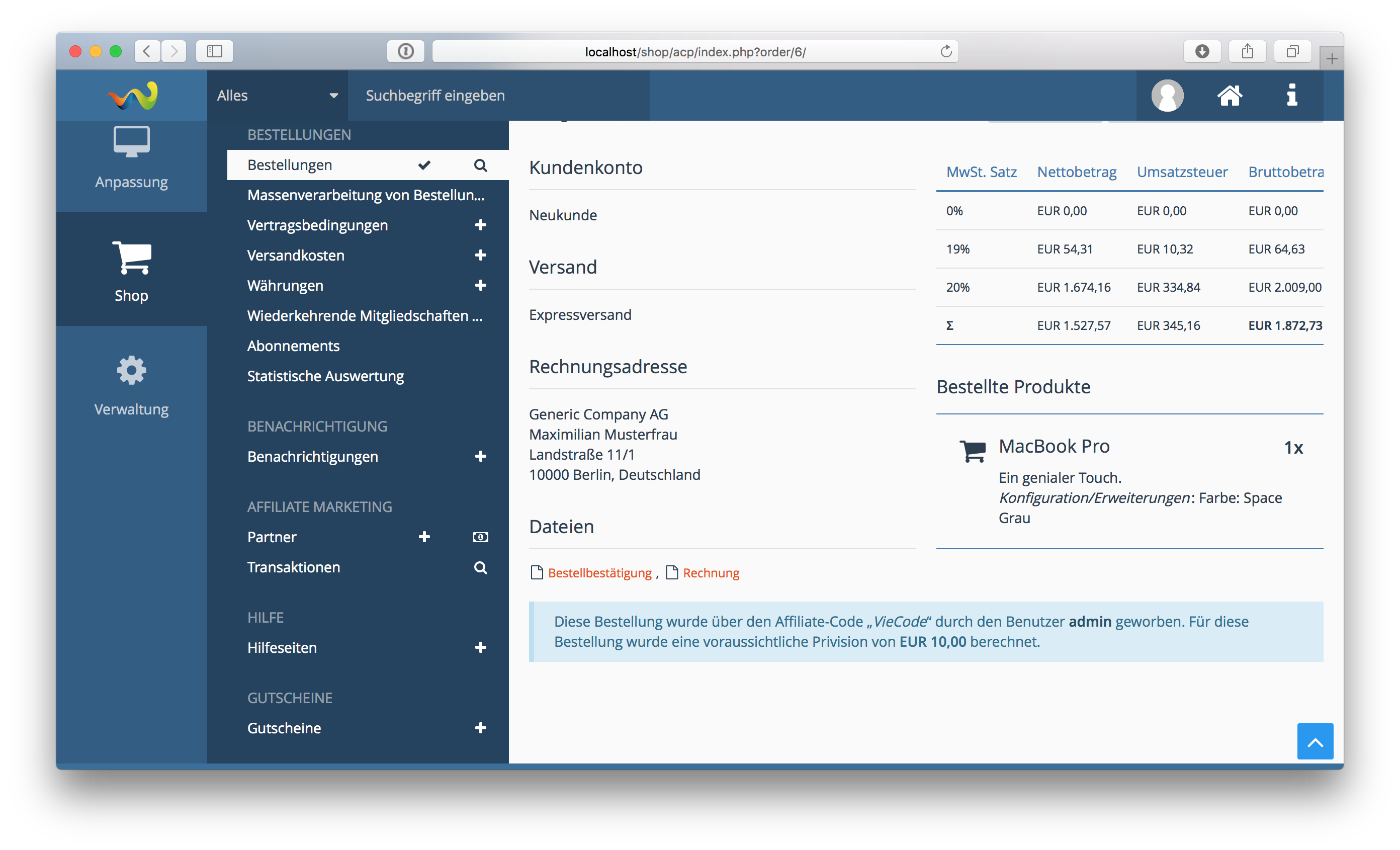Click the plus icon next to Gutscheine
1400x850 pixels.
click(x=480, y=729)
